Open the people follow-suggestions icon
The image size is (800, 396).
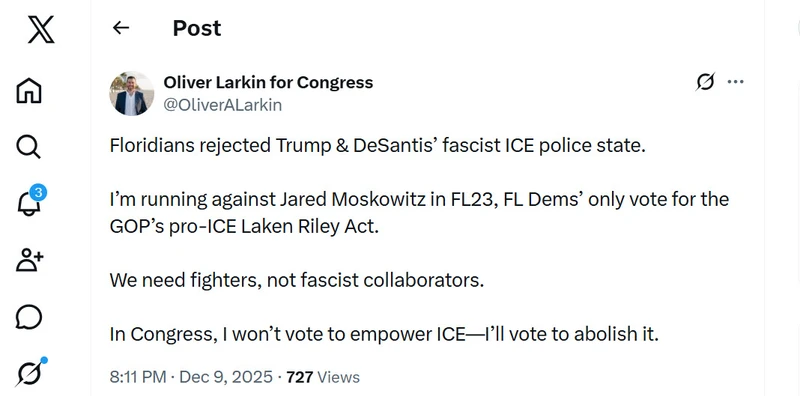pyautogui.click(x=30, y=260)
